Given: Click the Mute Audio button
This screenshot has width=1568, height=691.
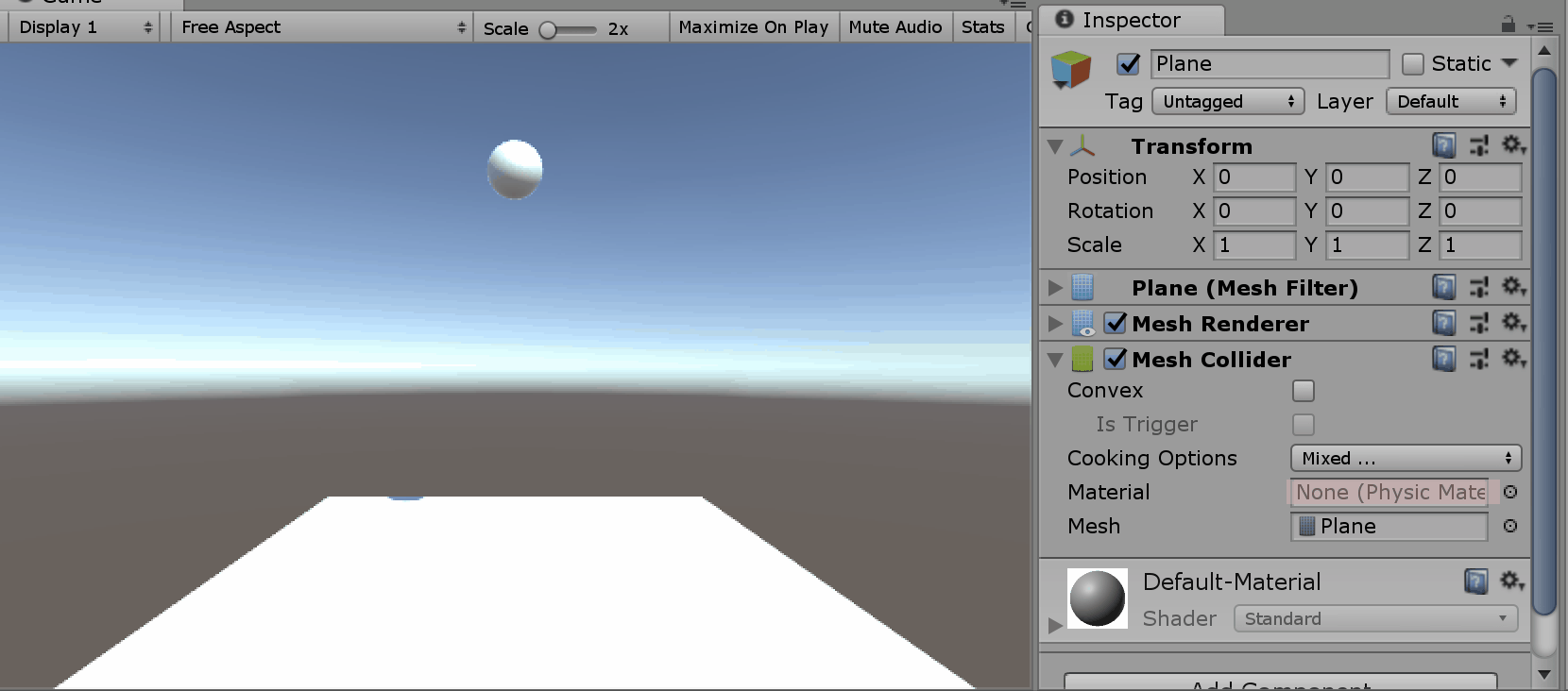Looking at the screenshot, I should 895,27.
